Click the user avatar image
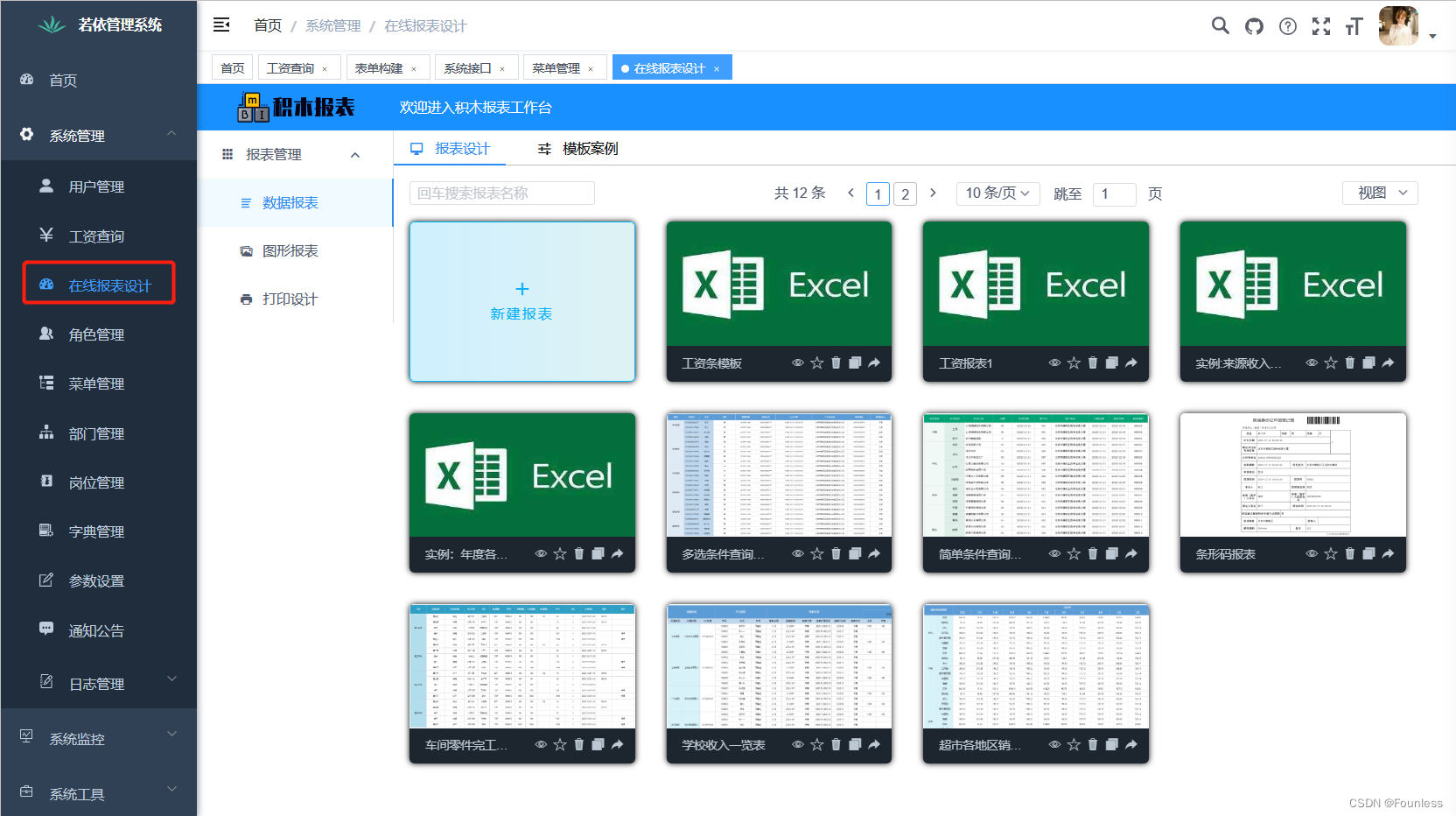This screenshot has height=816, width=1456. coord(1398,26)
